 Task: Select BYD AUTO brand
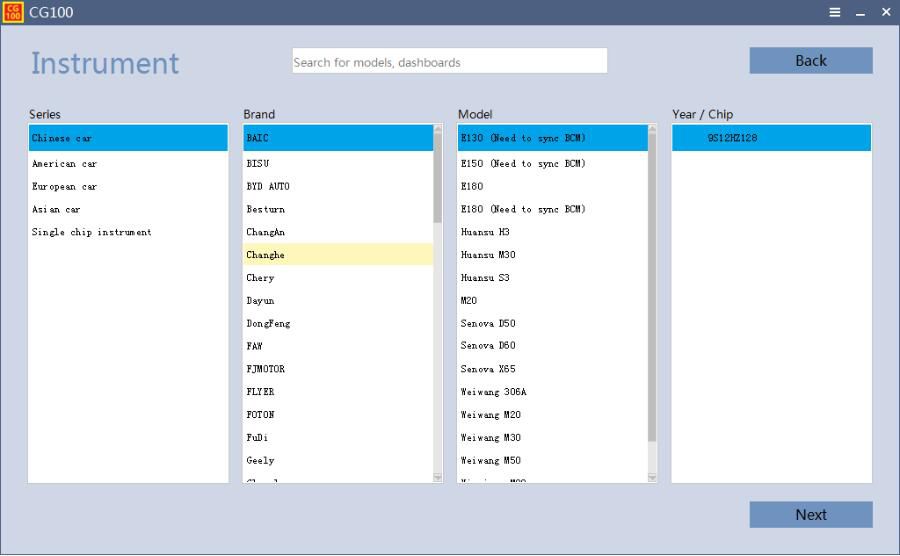click(268, 187)
